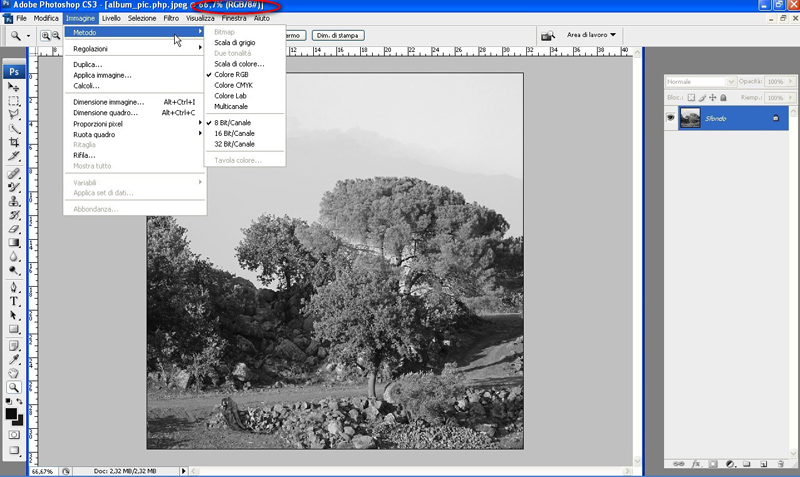This screenshot has width=800, height=477.
Task: Click the lock transparent pixels icon
Action: (692, 98)
